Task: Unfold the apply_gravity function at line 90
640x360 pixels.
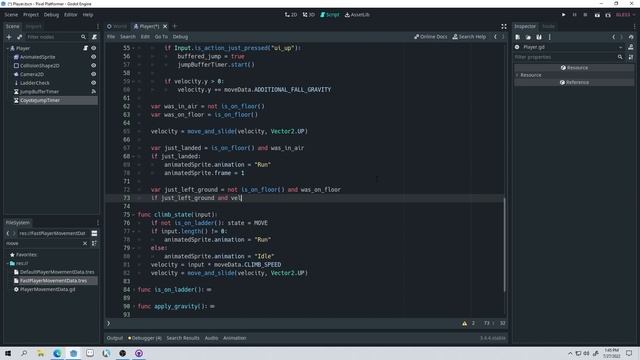Action: pyautogui.click(x=134, y=307)
